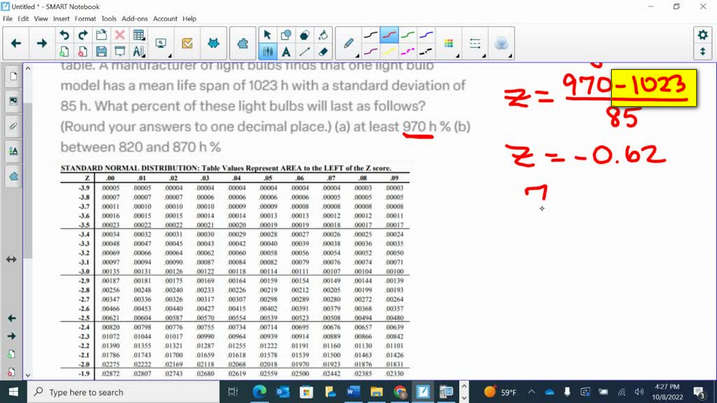Open the View menu
Image resolution: width=717 pixels, height=403 pixels.
(41, 19)
